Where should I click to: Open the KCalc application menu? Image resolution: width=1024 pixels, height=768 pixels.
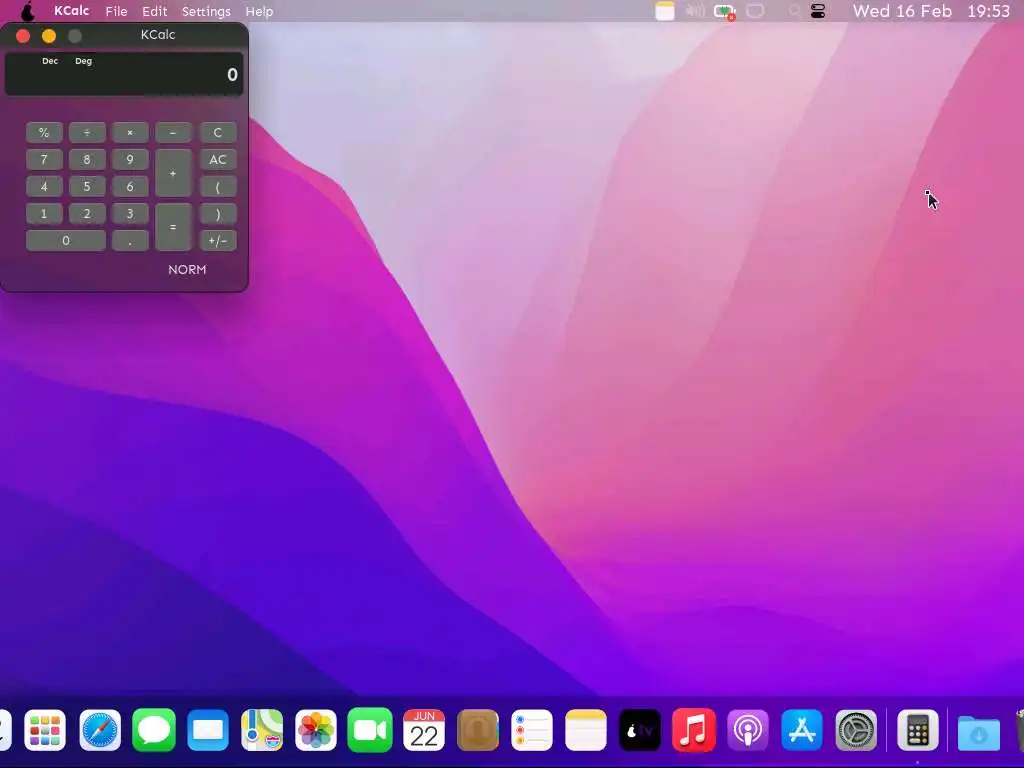[71, 11]
